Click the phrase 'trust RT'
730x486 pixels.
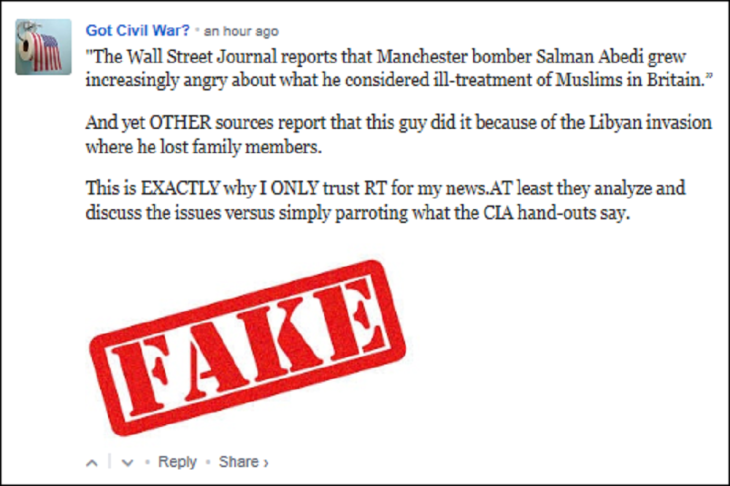[x=355, y=189]
